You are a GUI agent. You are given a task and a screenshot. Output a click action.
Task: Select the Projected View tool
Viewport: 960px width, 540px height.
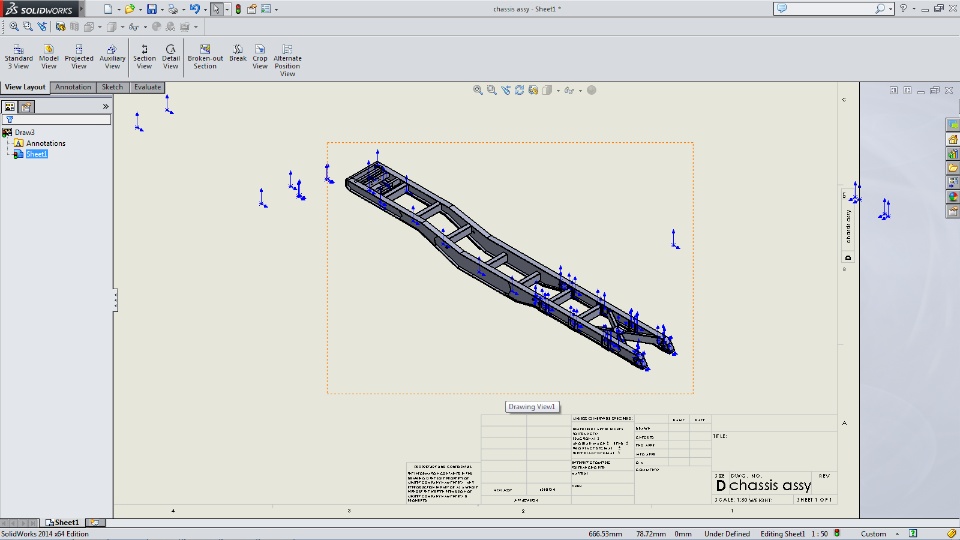pos(79,57)
